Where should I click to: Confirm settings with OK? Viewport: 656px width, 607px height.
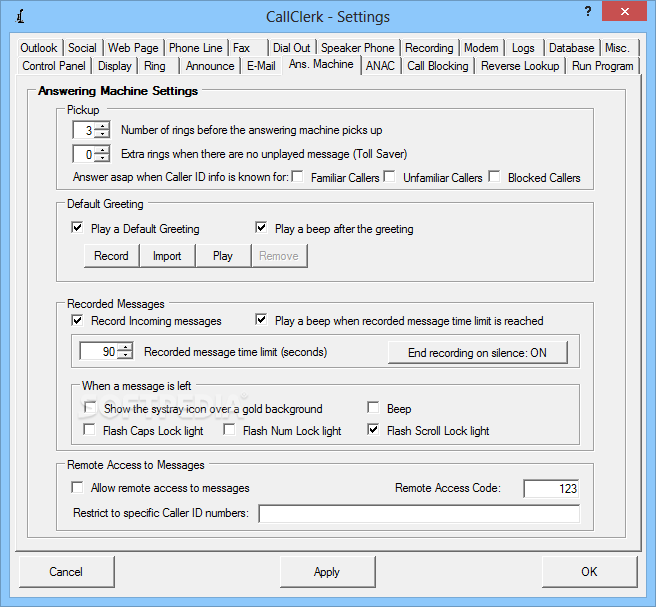pos(589,571)
